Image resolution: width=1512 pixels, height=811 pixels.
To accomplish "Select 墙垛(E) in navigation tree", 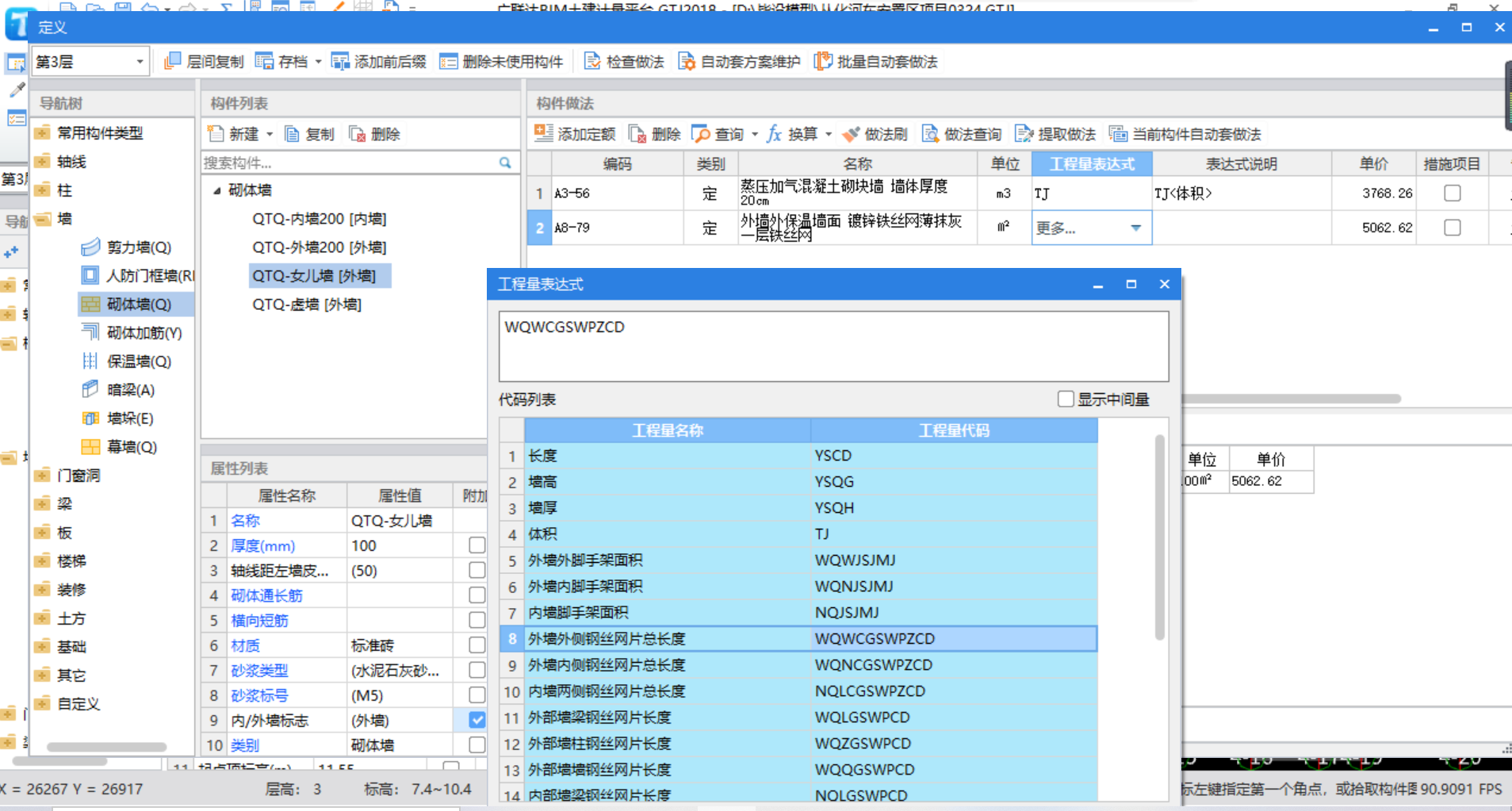I will 117,419.
